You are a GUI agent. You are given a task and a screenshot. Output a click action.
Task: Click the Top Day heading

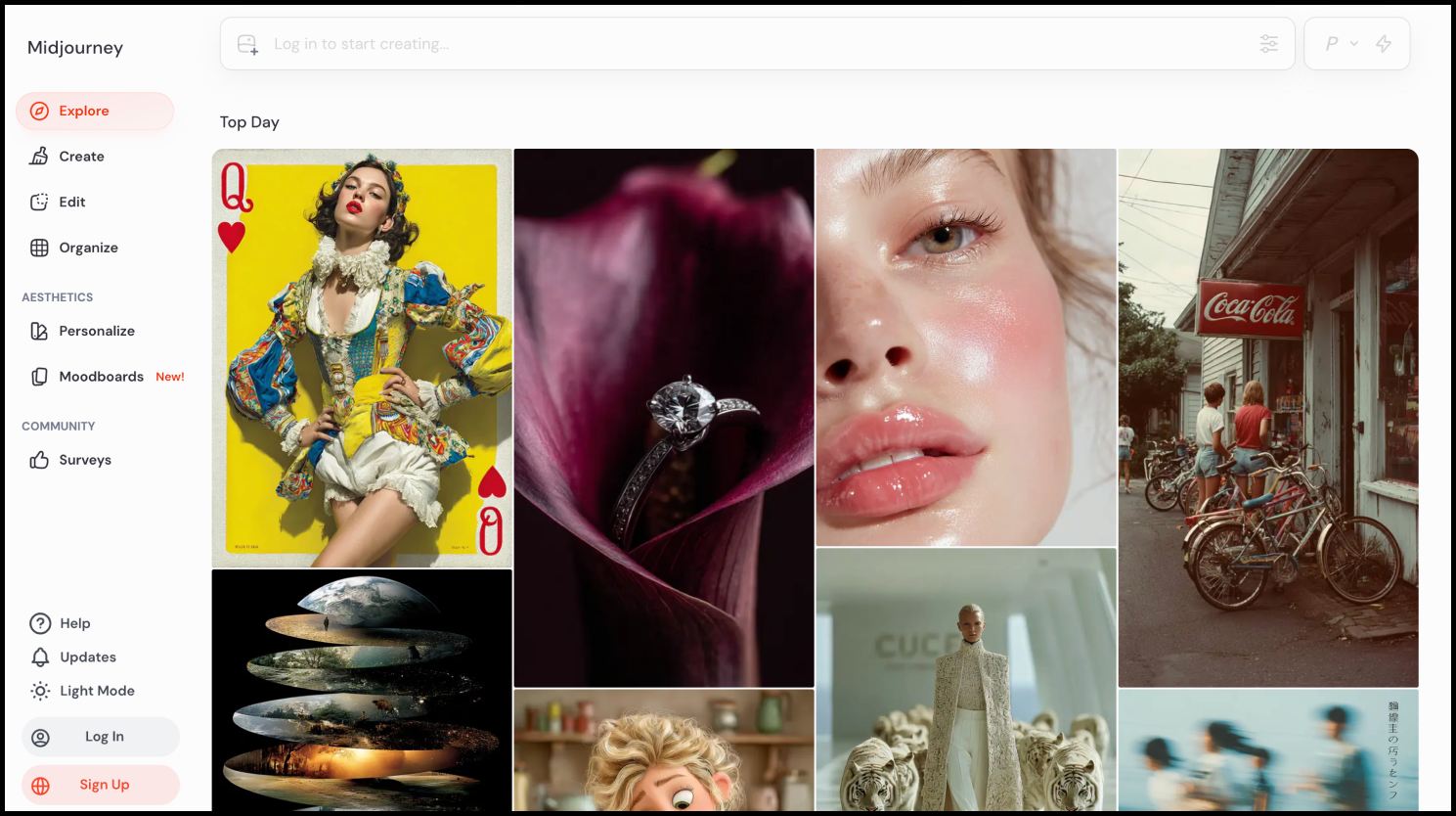[249, 122]
